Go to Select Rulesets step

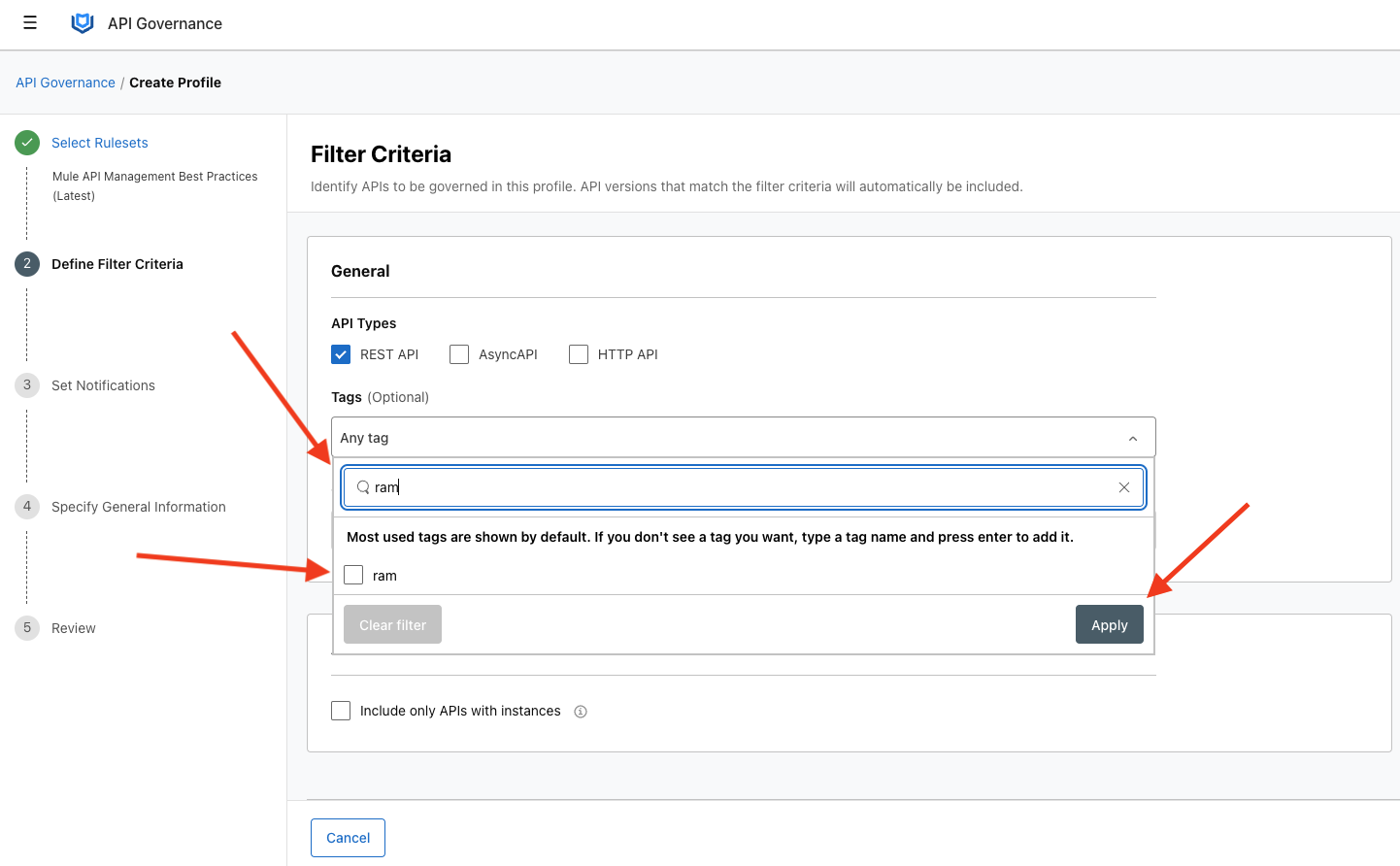tap(100, 143)
